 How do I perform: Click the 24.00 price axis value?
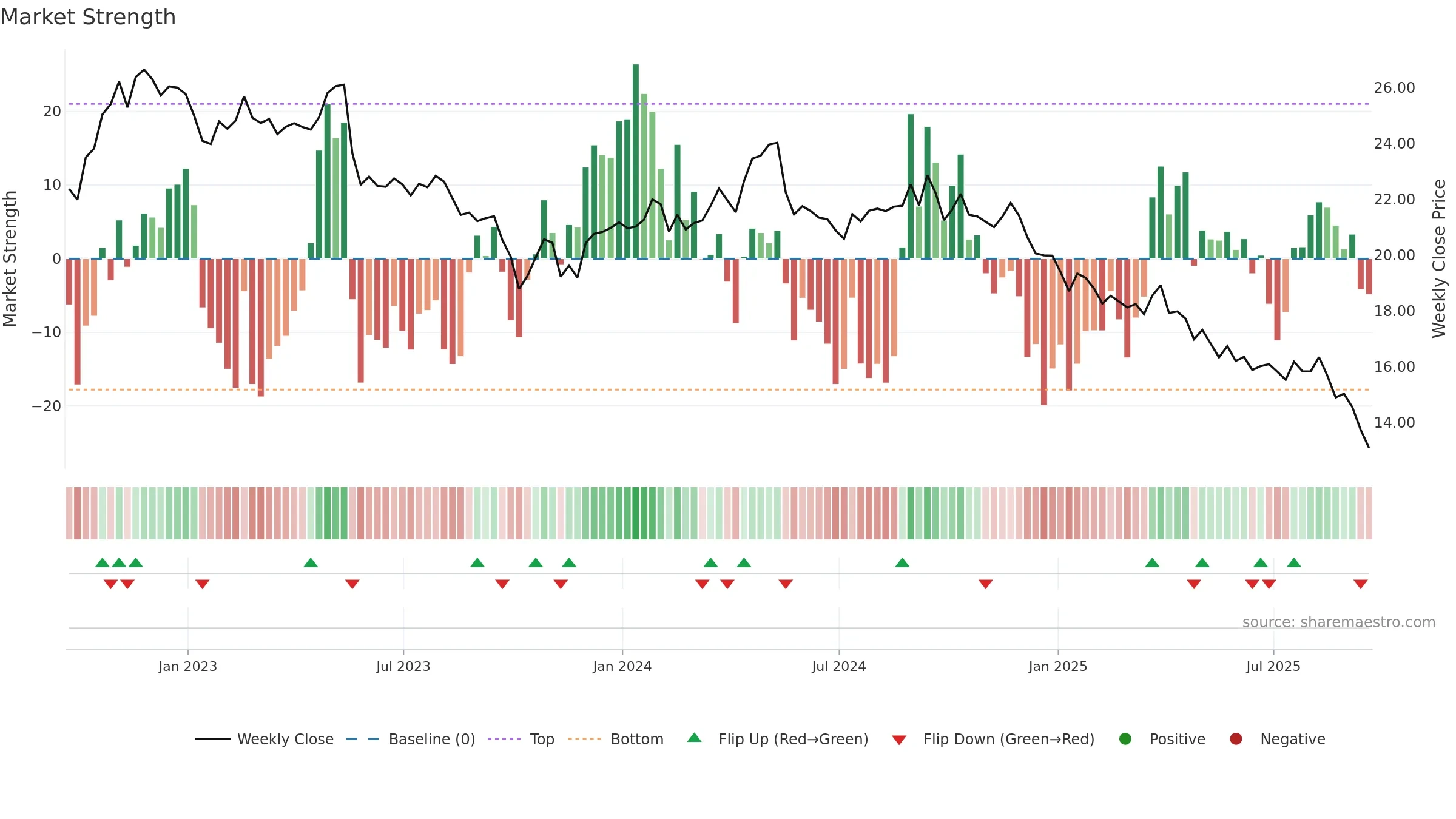coord(1394,144)
